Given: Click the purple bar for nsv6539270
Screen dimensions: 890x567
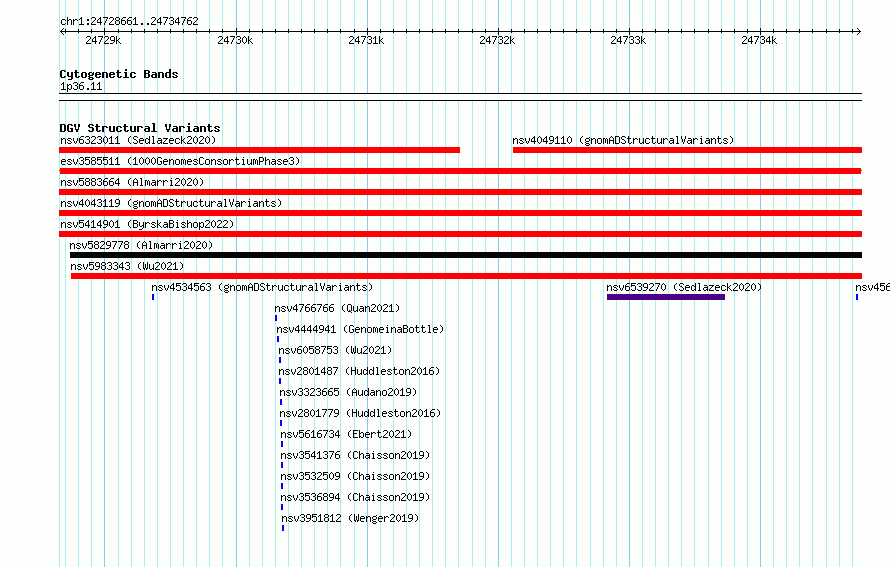Looking at the screenshot, I should coord(666,297).
